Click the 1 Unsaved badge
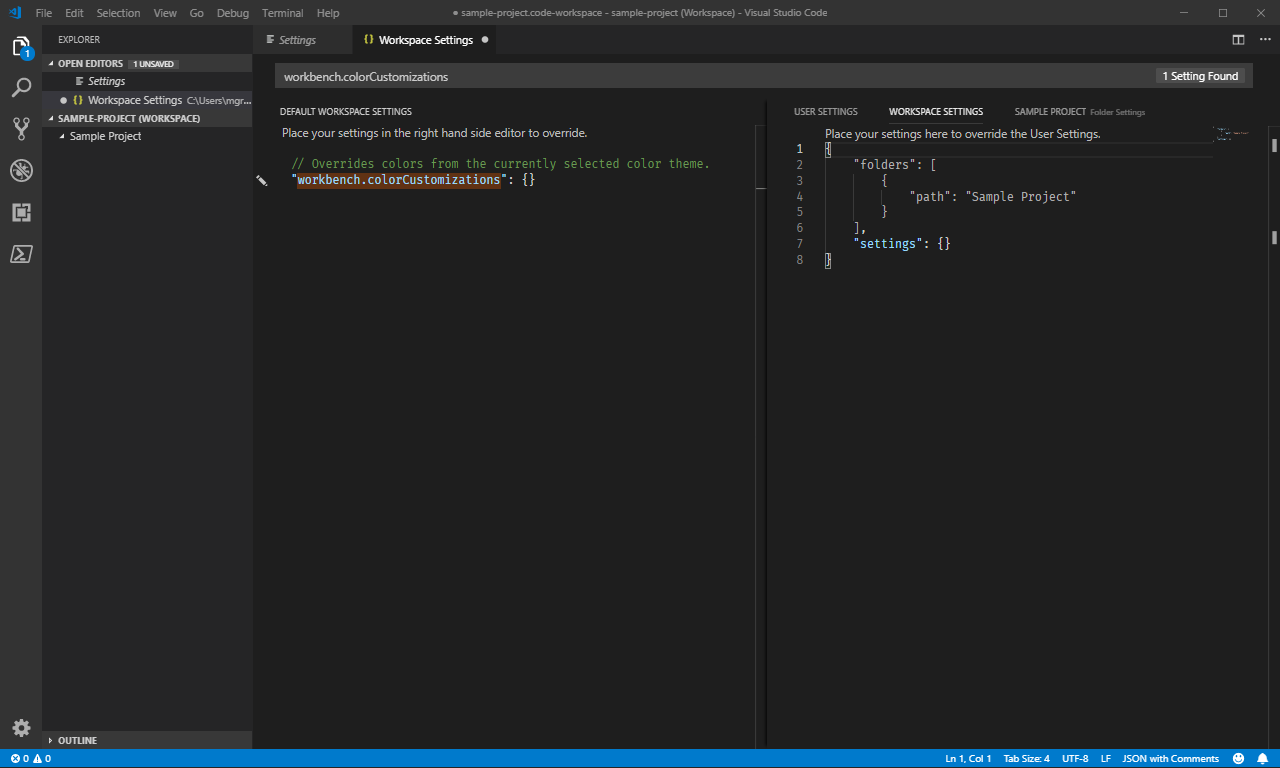The height and width of the screenshot is (768, 1280). [x=153, y=64]
